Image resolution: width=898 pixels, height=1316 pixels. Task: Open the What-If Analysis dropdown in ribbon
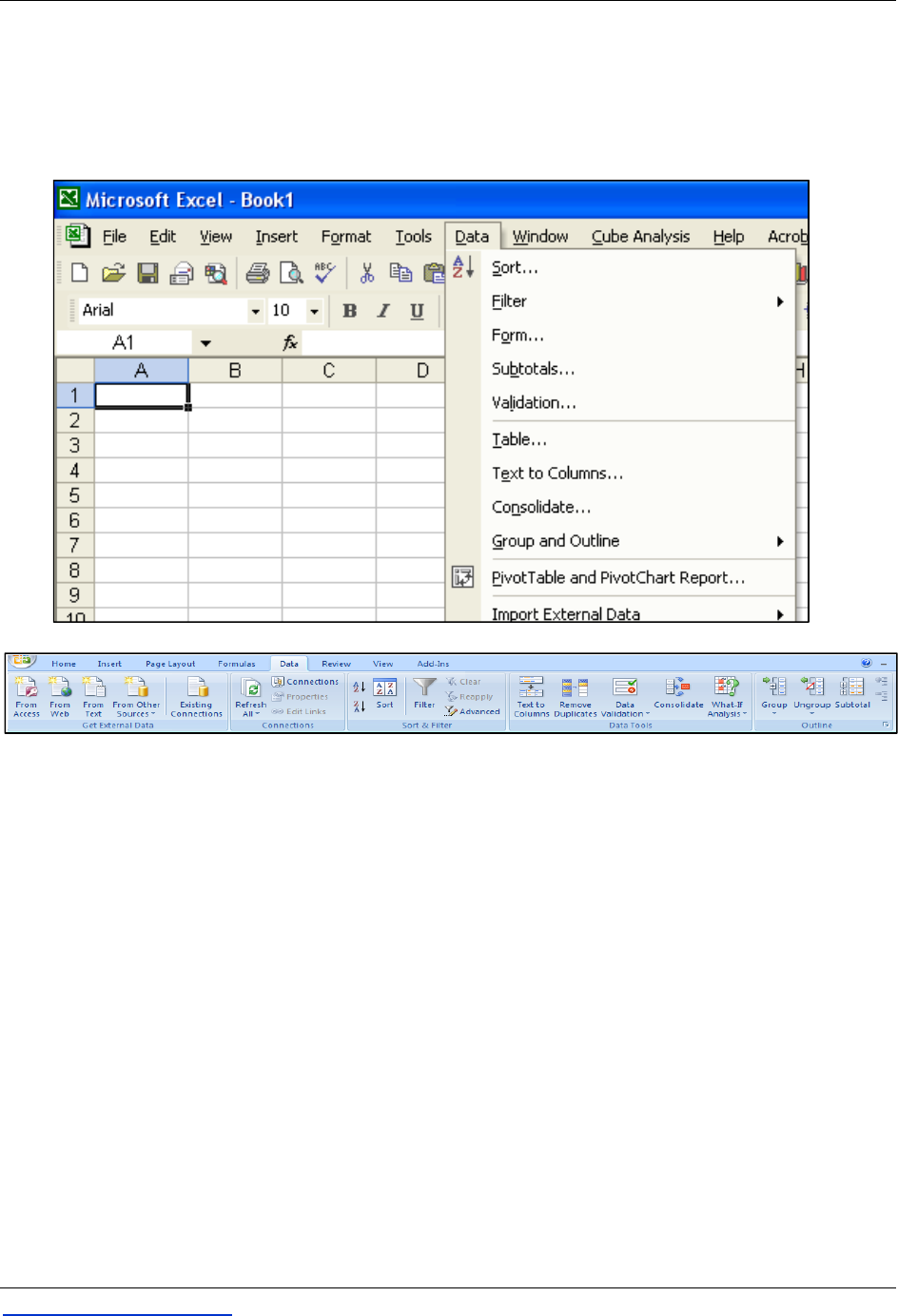click(x=727, y=697)
